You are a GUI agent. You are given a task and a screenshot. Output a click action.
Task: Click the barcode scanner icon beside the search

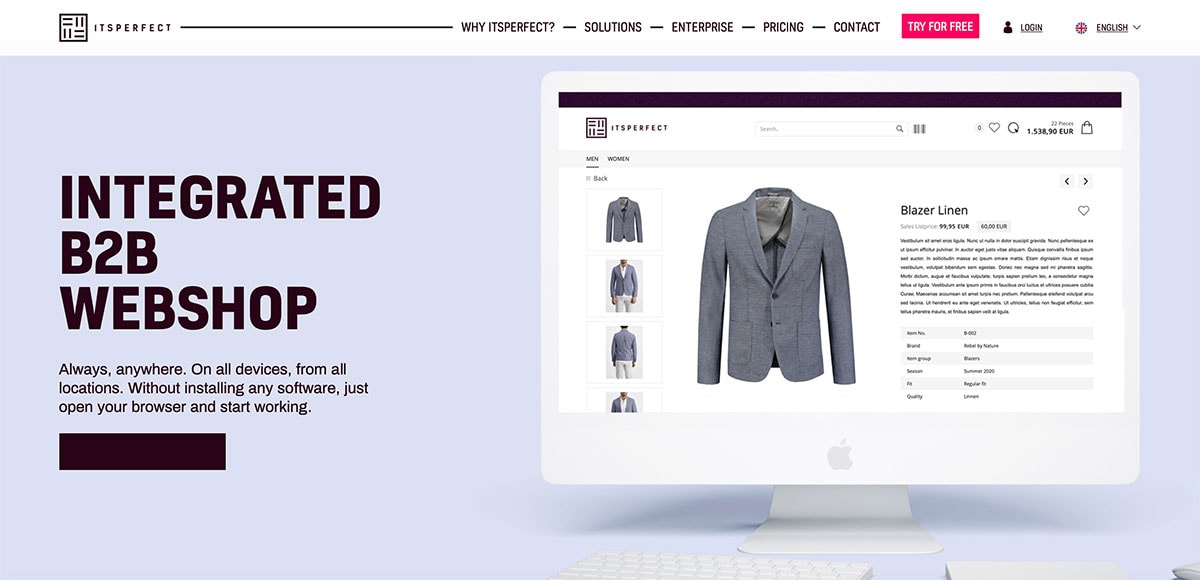[919, 129]
